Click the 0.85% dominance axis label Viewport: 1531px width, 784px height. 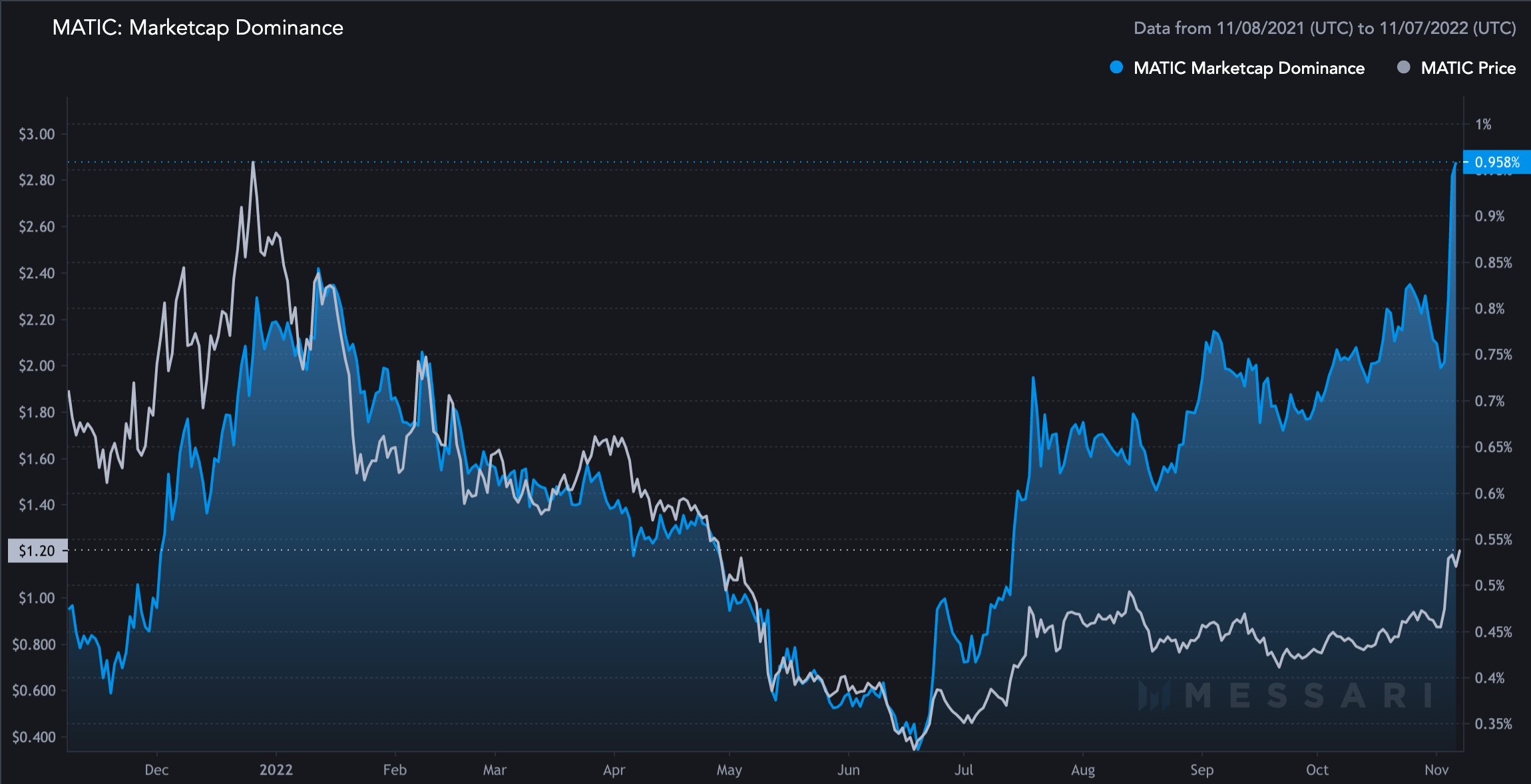pos(1494,263)
